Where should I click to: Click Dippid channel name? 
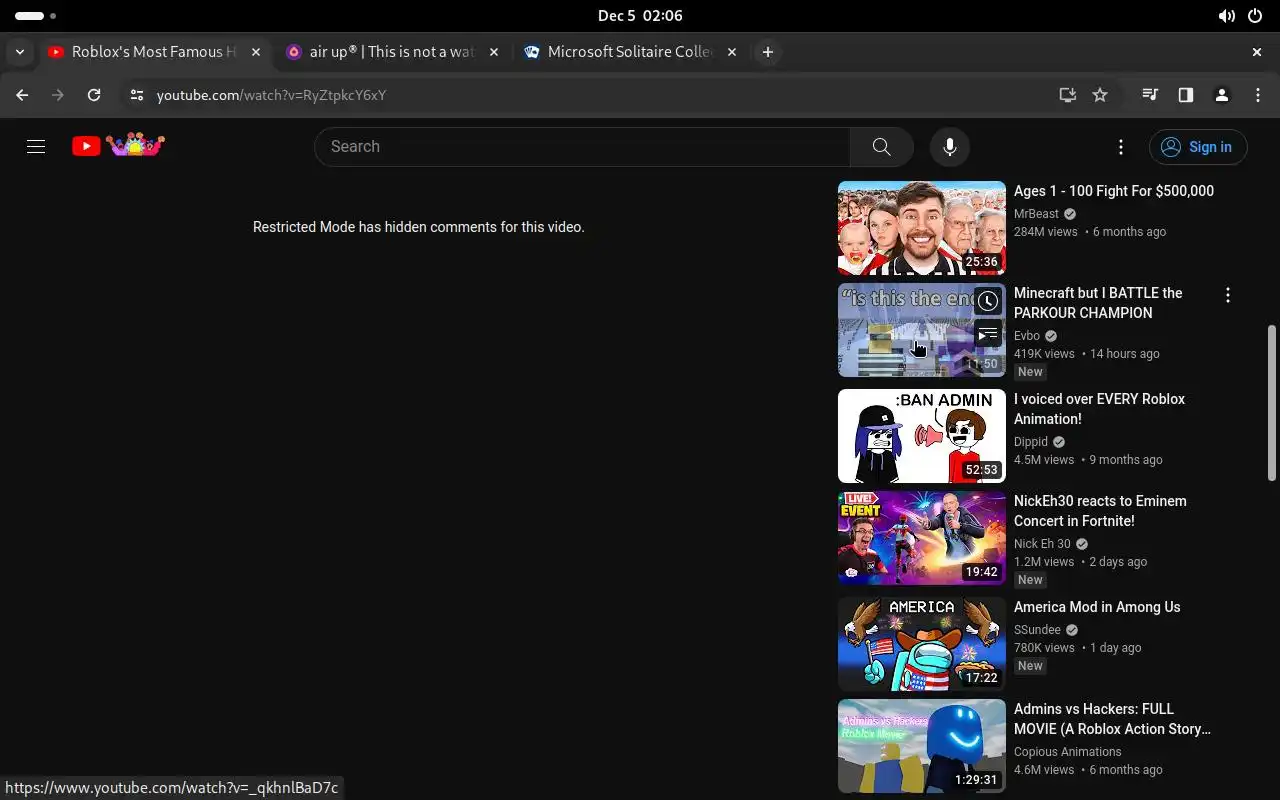(1031, 442)
